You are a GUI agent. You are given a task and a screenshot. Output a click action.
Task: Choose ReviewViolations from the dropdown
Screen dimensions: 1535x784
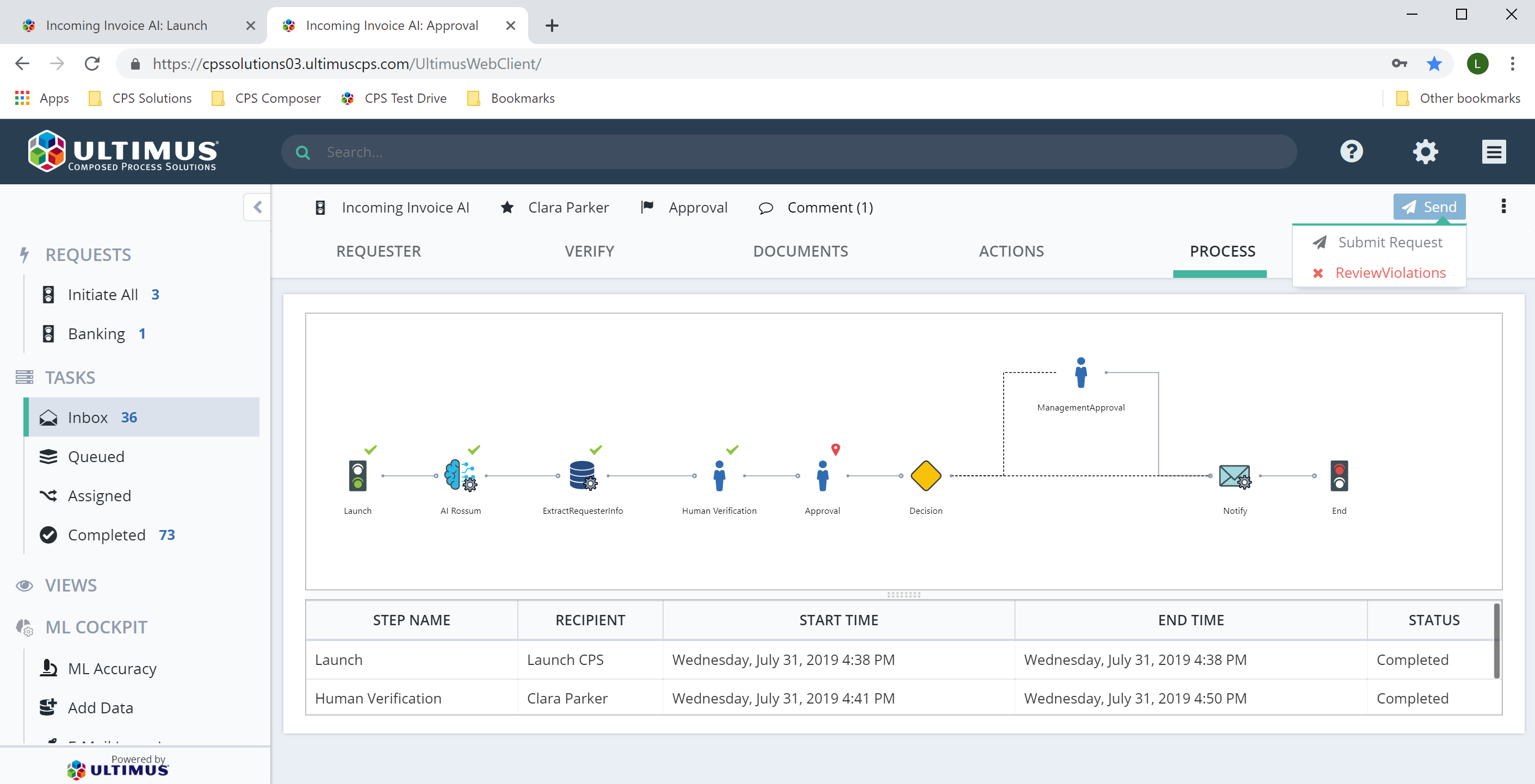pyautogui.click(x=1390, y=272)
